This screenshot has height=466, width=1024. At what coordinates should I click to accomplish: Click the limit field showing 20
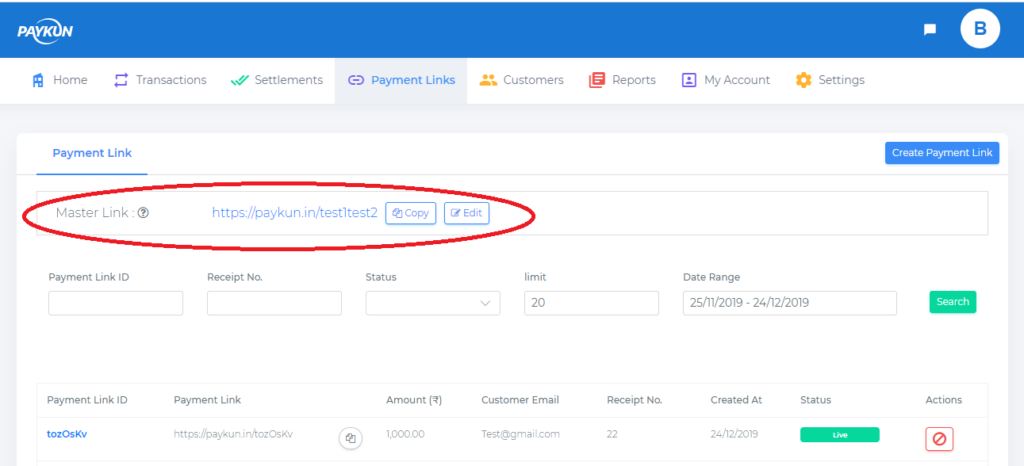click(592, 303)
